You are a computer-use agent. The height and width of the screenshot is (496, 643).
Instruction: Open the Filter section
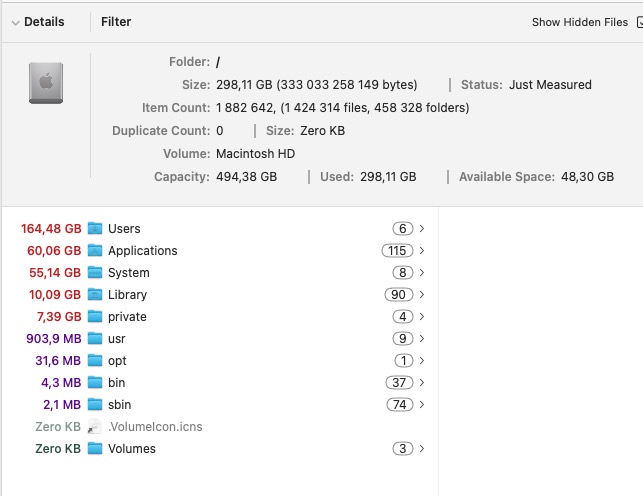pos(116,22)
